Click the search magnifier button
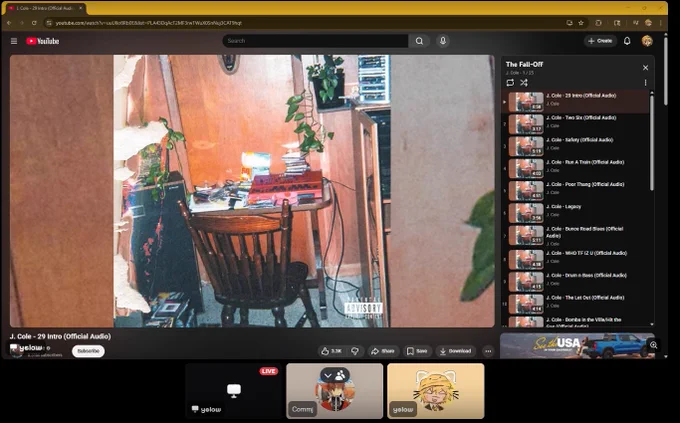The width and height of the screenshot is (680, 423). pos(419,41)
